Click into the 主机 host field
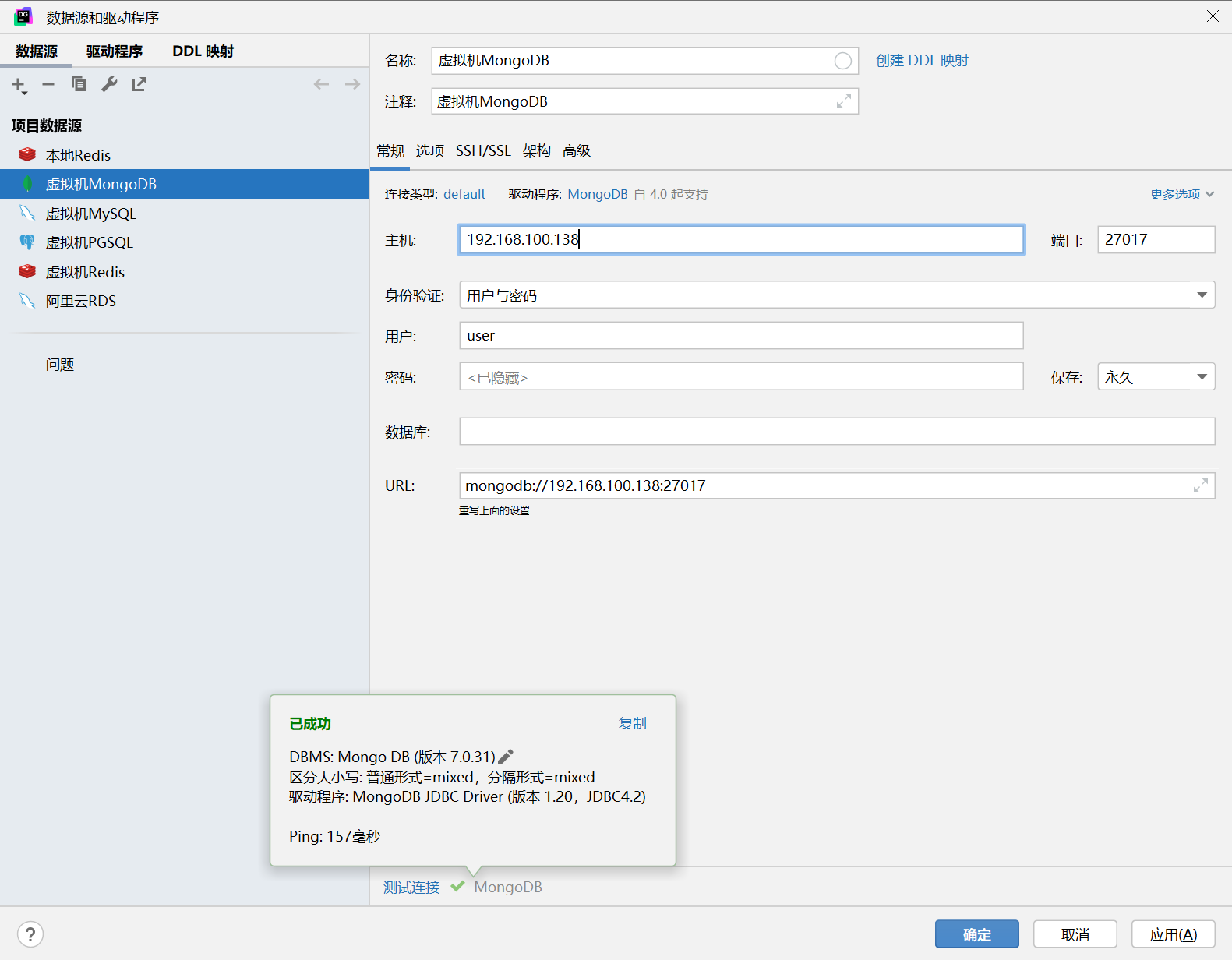Image resolution: width=1232 pixels, height=960 pixels. point(741,239)
